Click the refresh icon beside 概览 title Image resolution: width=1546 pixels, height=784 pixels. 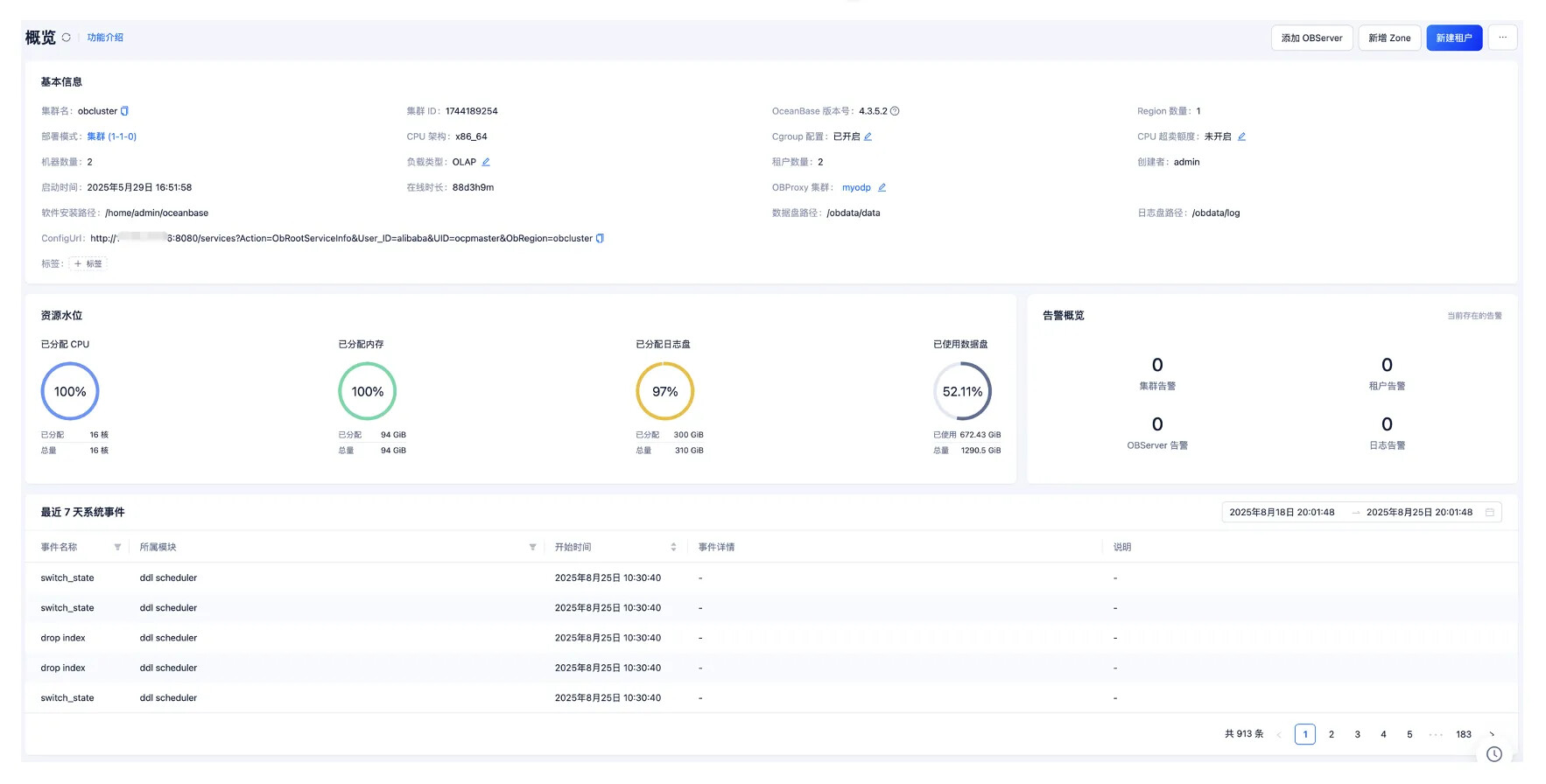click(66, 38)
